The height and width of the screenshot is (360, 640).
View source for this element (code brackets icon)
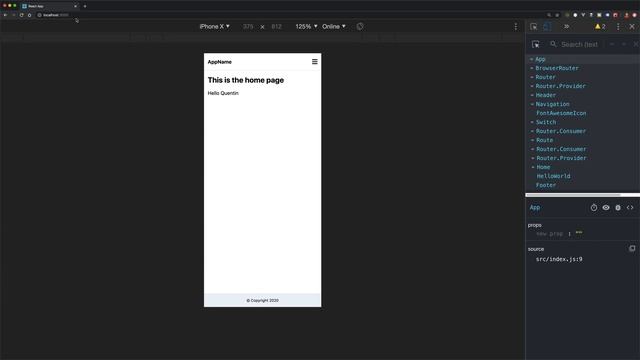(630, 208)
